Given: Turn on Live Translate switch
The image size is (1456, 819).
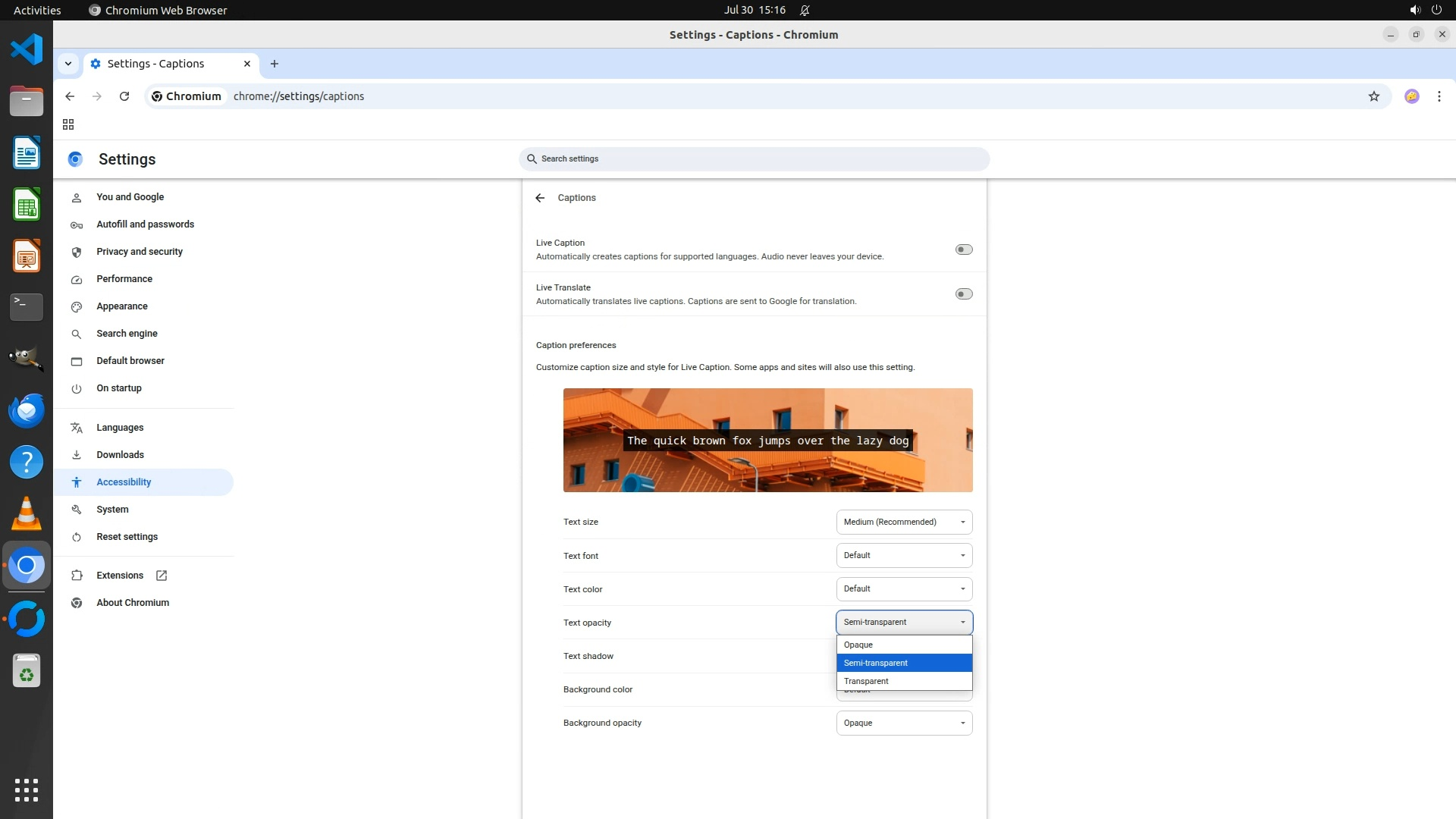Looking at the screenshot, I should click(x=963, y=294).
